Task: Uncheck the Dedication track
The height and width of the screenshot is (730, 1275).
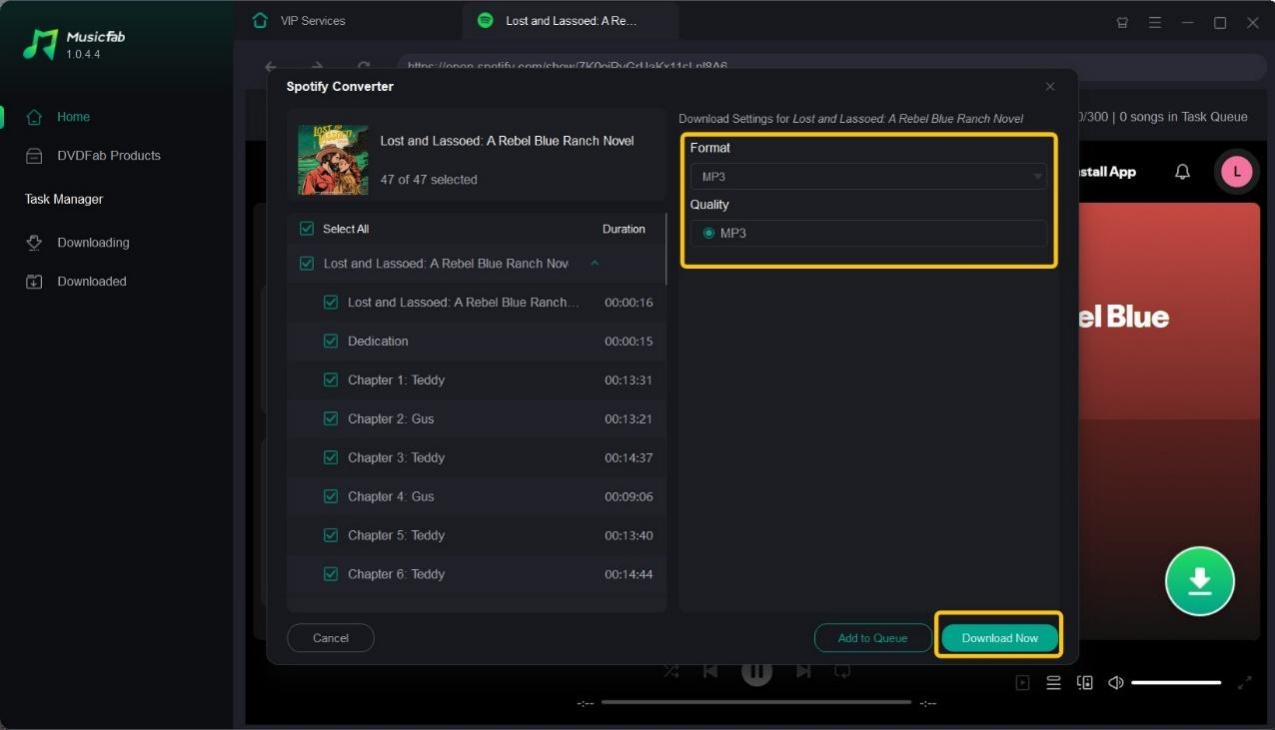Action: (331, 341)
